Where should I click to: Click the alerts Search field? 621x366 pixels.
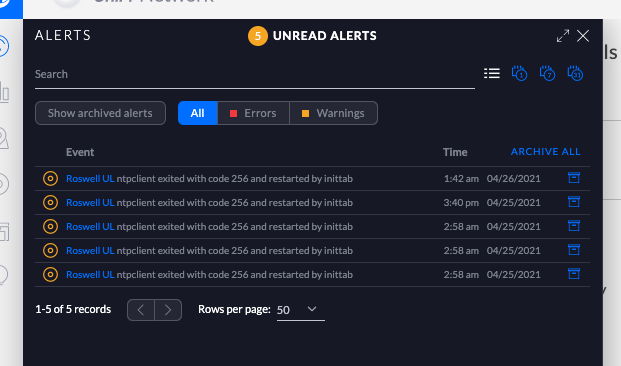(255, 74)
